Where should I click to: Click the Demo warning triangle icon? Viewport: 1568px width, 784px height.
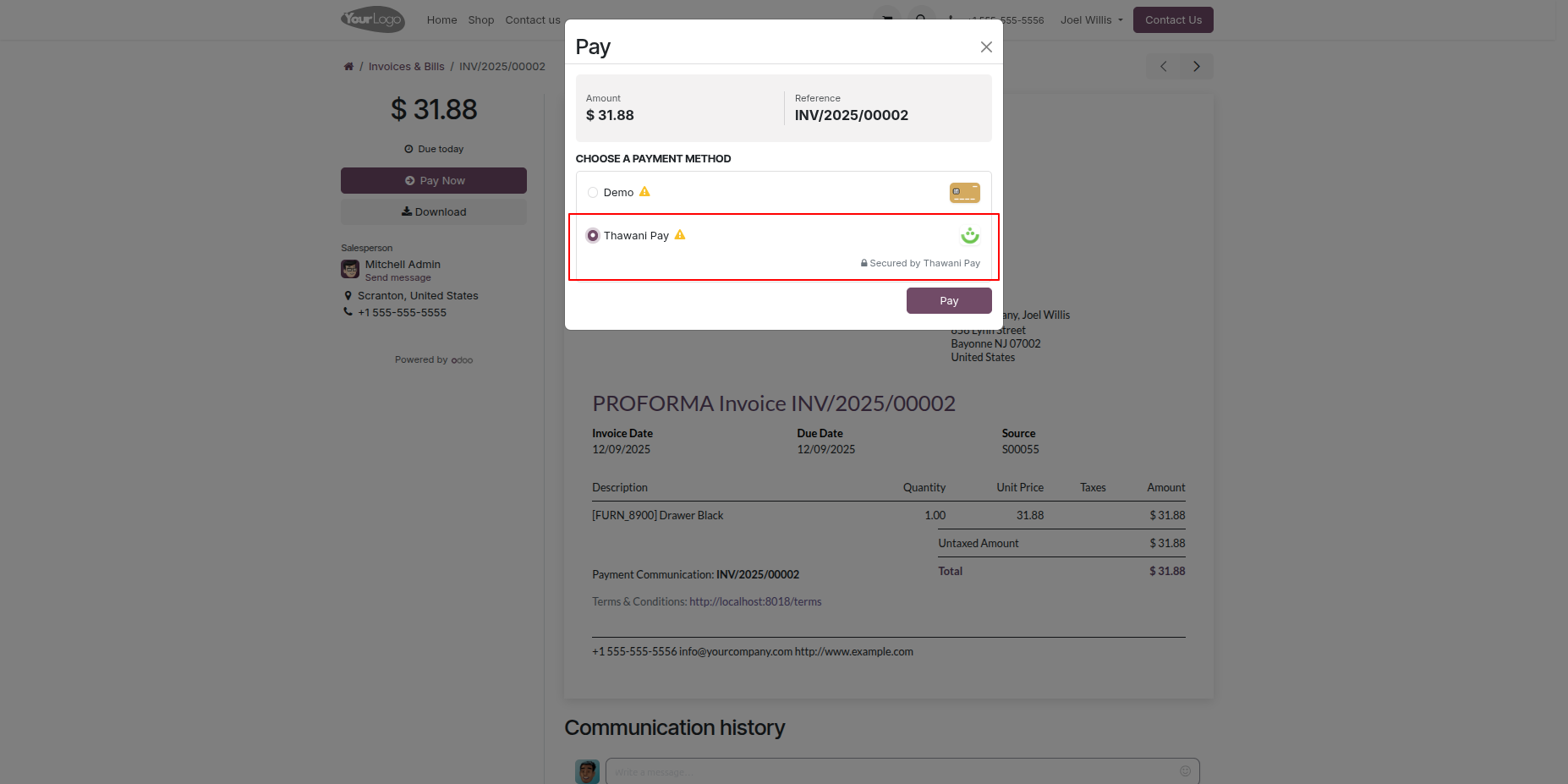pos(644,192)
